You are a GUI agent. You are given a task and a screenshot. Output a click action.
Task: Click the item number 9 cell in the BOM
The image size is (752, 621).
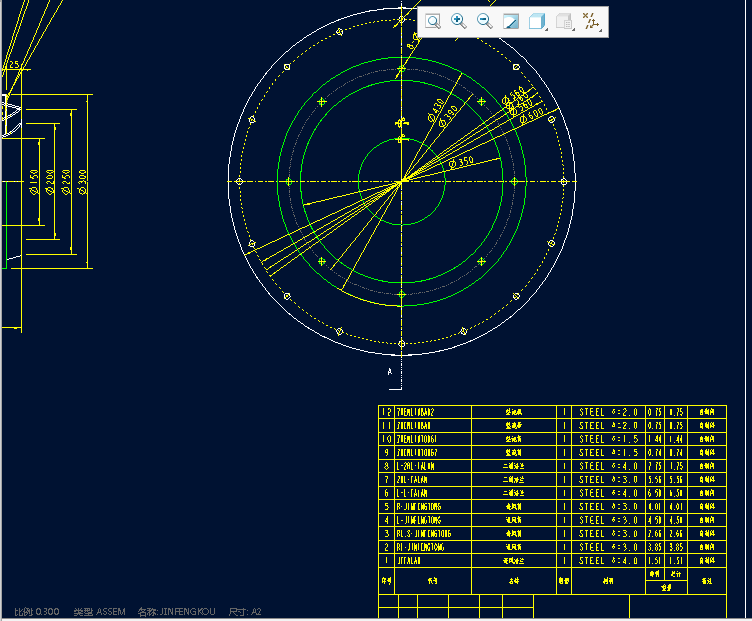tap(387, 452)
